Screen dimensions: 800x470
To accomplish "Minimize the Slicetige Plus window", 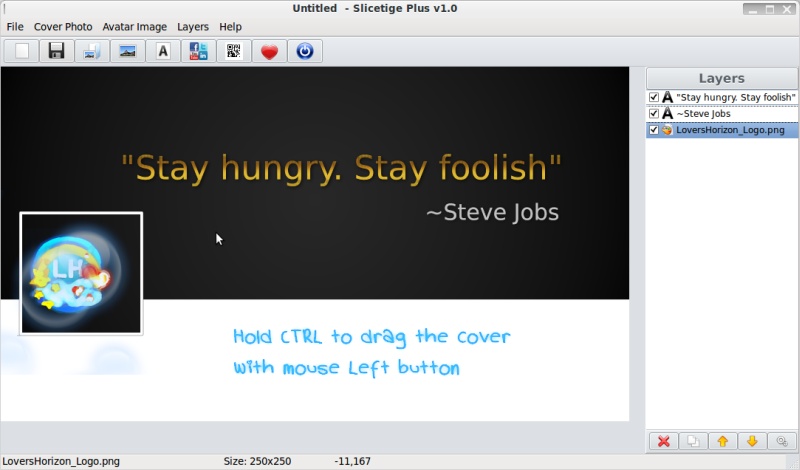I will (x=753, y=9).
